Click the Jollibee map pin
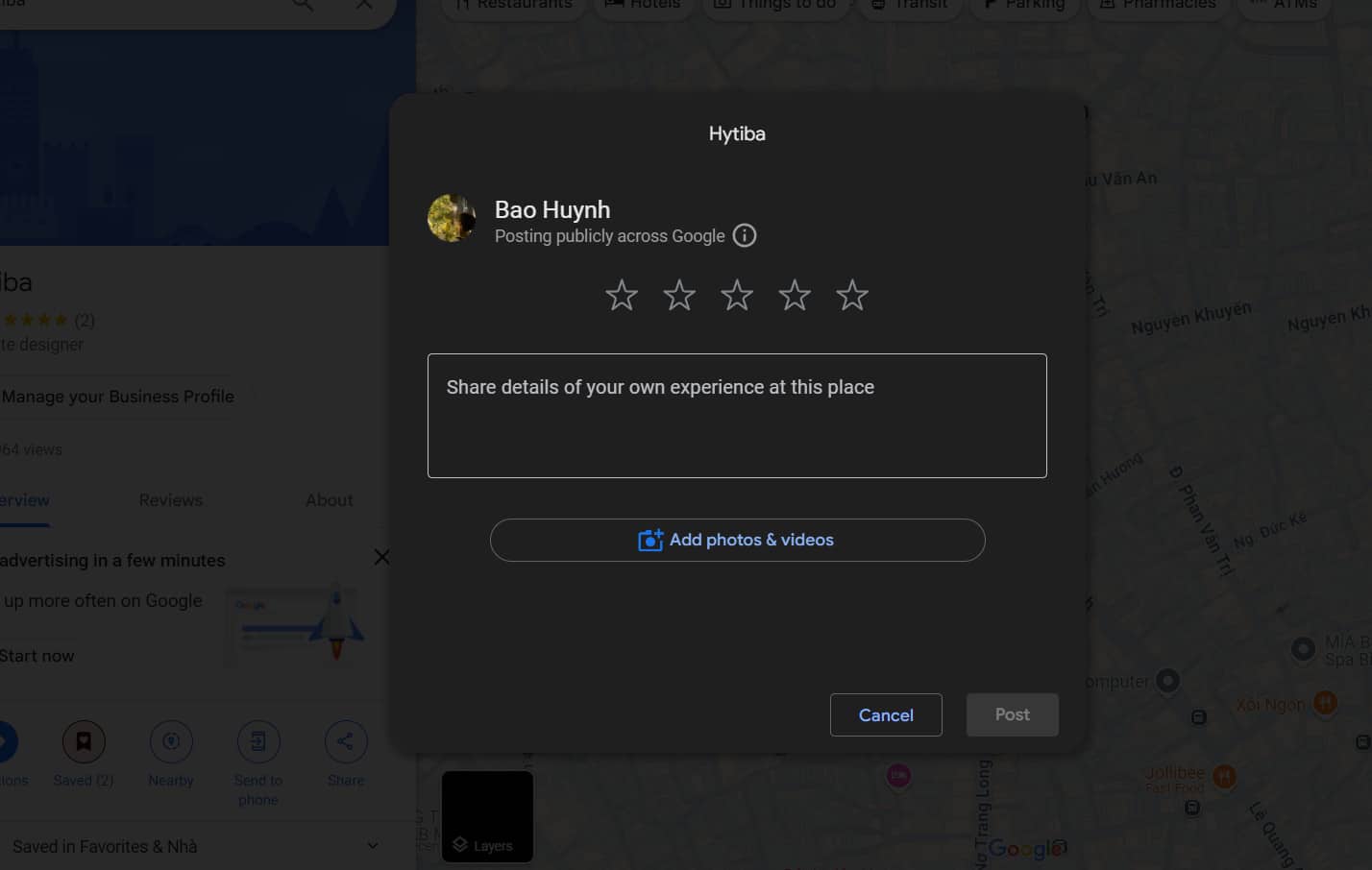This screenshot has height=870, width=1372. click(1224, 776)
